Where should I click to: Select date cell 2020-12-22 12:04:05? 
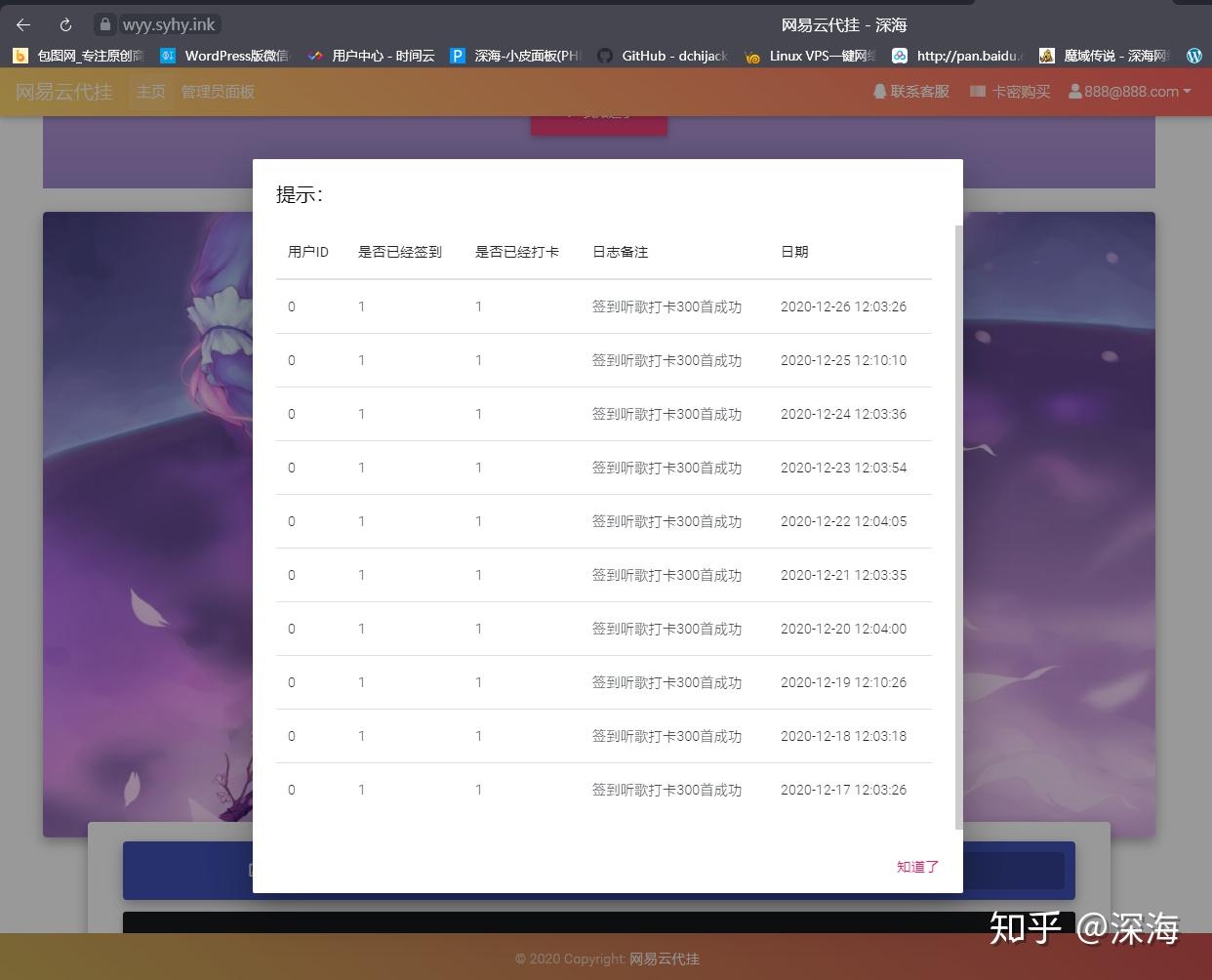click(x=844, y=521)
